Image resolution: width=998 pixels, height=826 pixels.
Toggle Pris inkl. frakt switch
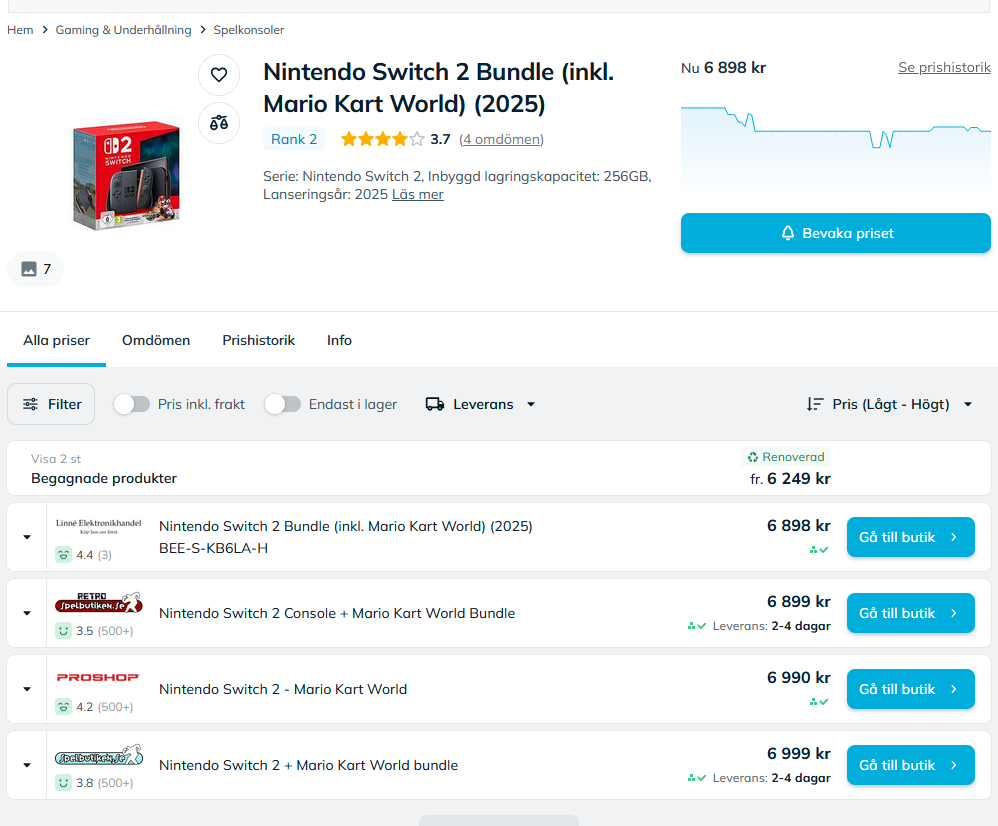[x=132, y=404]
